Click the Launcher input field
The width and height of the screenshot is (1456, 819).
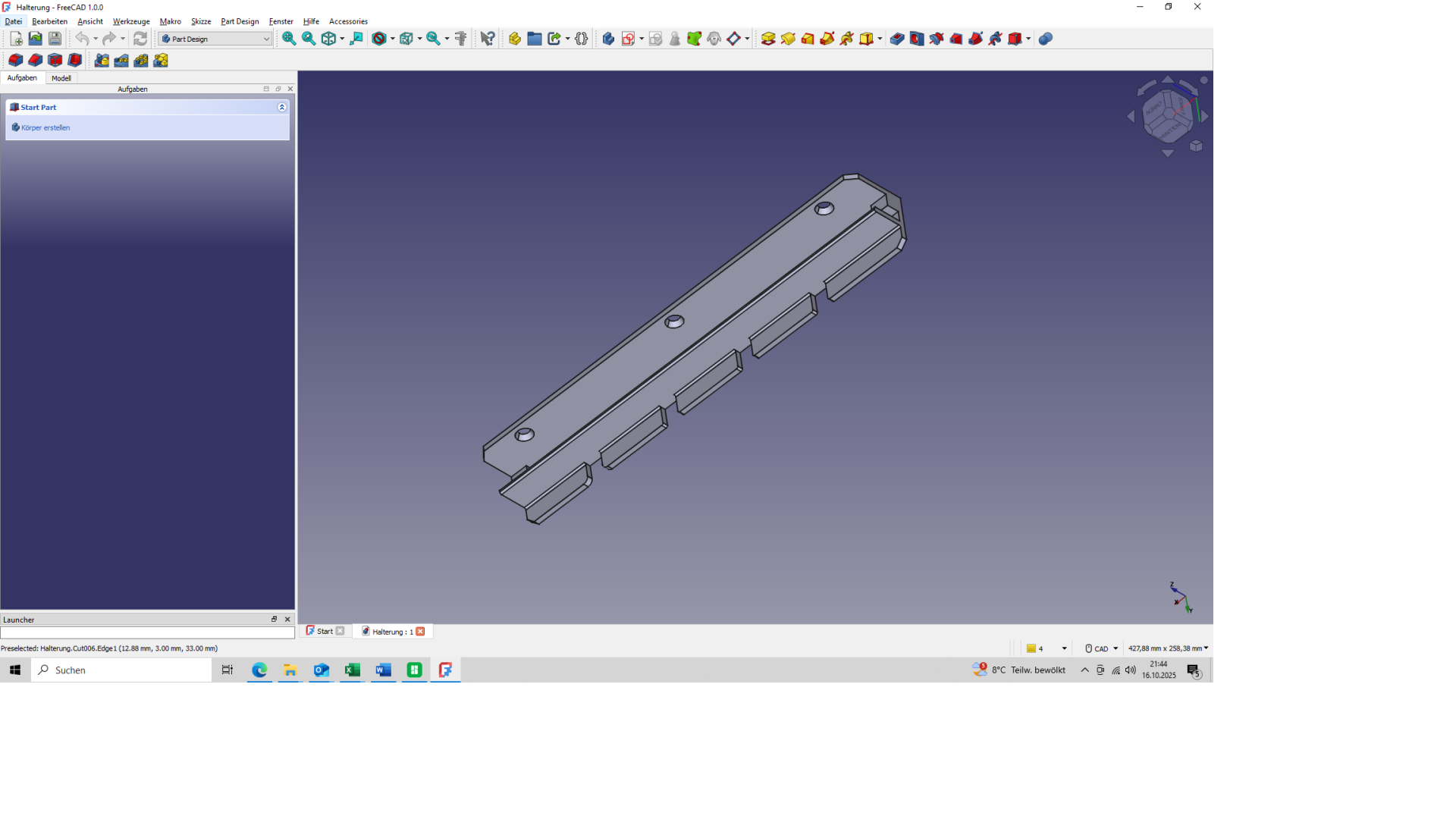(147, 632)
